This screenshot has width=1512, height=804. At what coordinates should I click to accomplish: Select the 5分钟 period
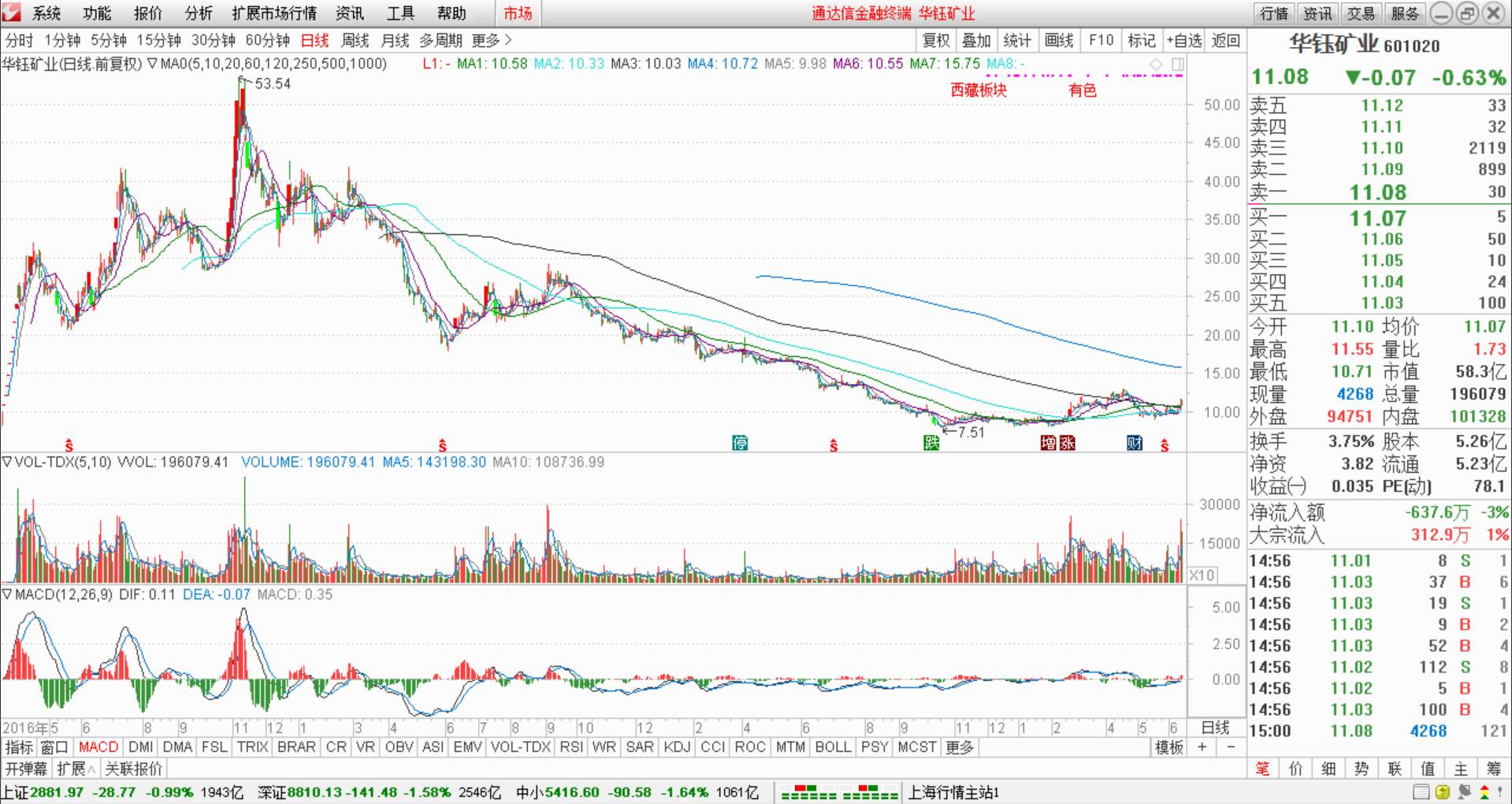[x=109, y=40]
